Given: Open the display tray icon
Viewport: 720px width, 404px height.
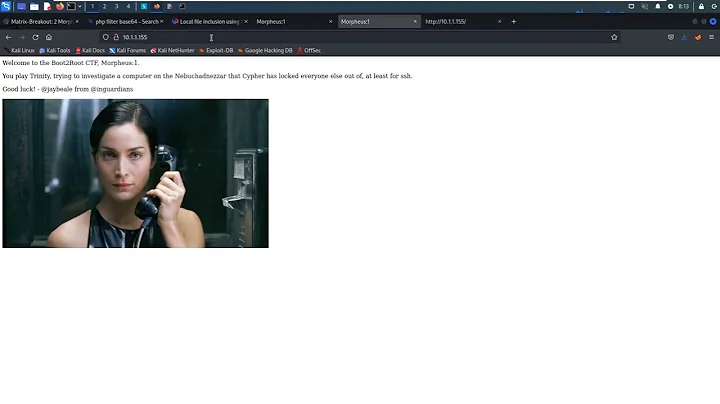Looking at the screenshot, I should tap(631, 6).
